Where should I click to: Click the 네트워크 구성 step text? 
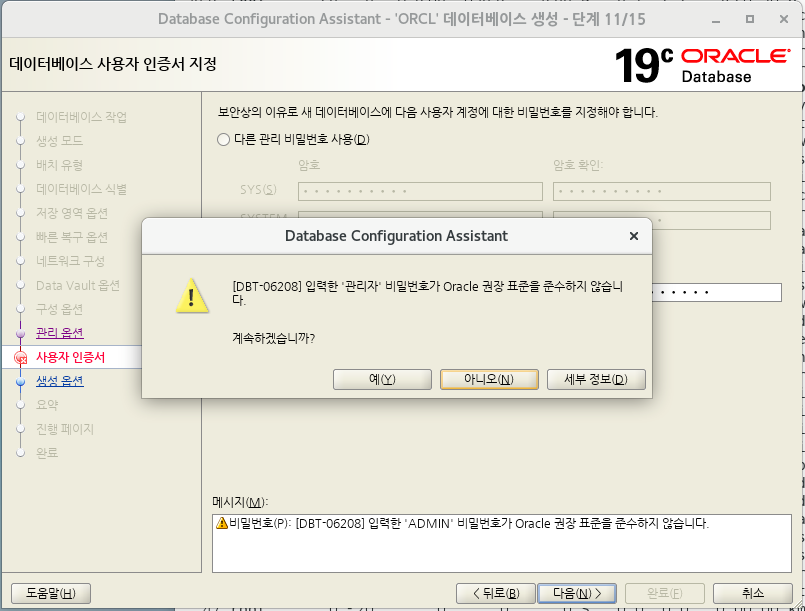(x=70, y=261)
